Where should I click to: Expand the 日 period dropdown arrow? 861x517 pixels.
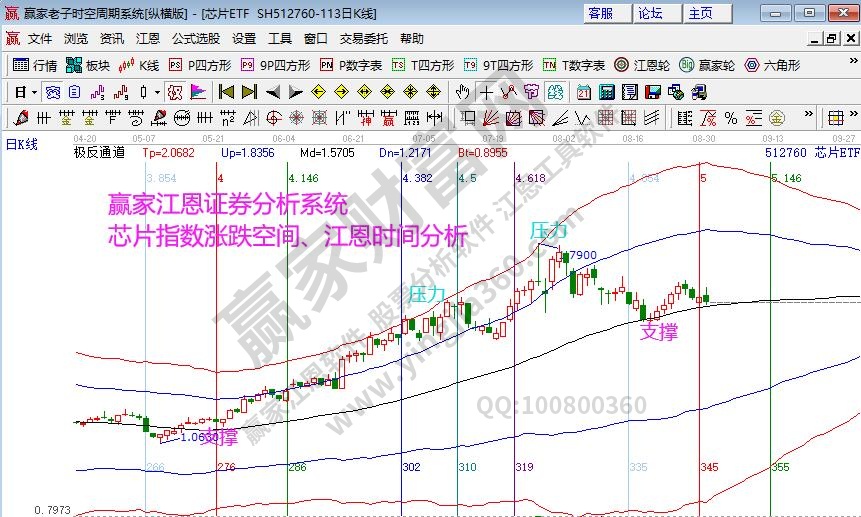tap(34, 92)
